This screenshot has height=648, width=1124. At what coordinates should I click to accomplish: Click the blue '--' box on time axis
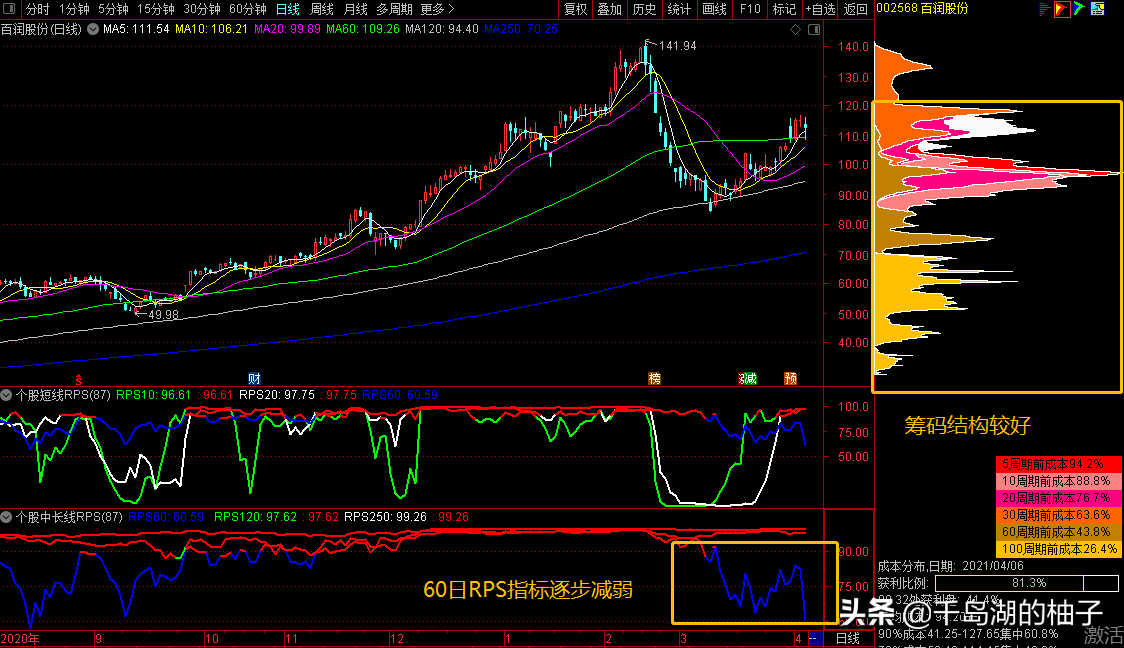(815, 638)
